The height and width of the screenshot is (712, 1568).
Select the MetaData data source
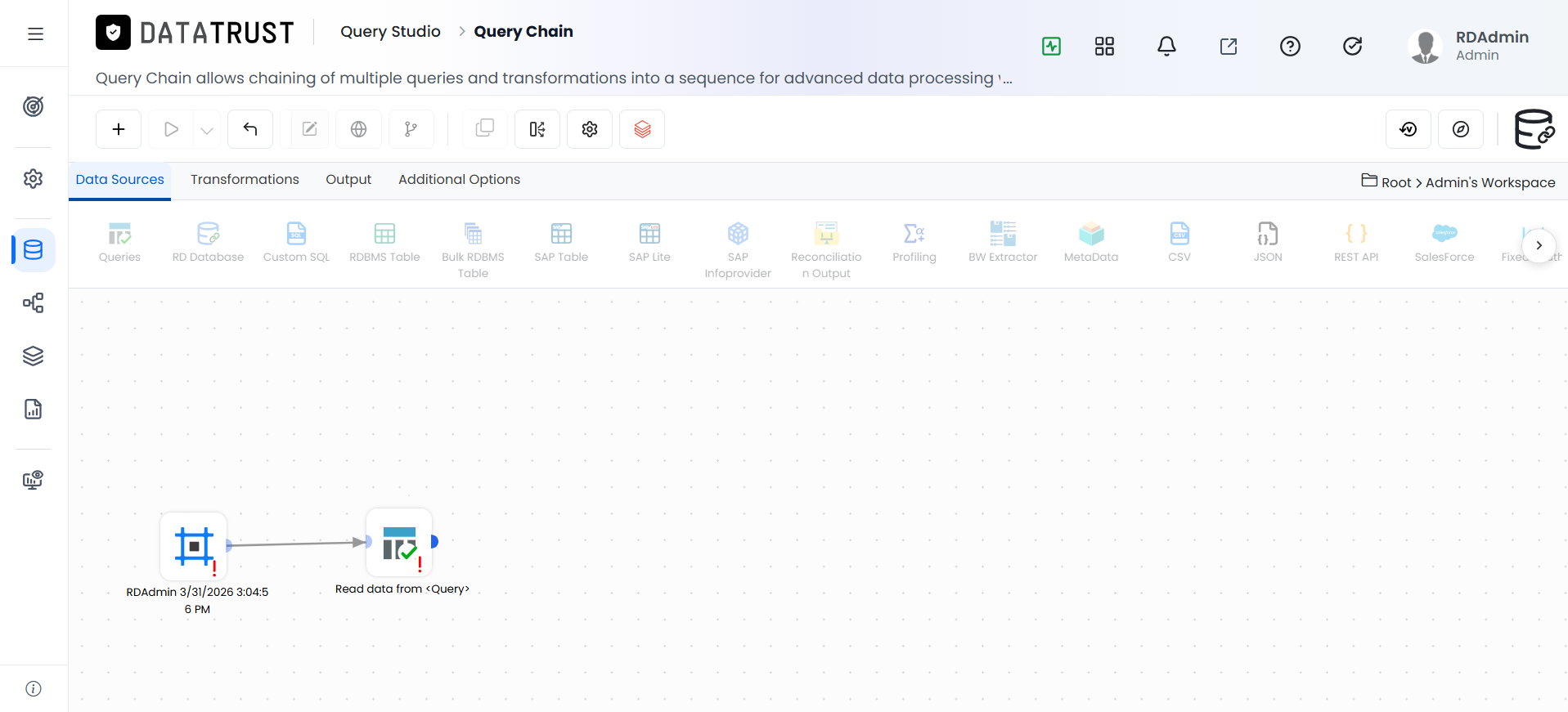click(1091, 243)
